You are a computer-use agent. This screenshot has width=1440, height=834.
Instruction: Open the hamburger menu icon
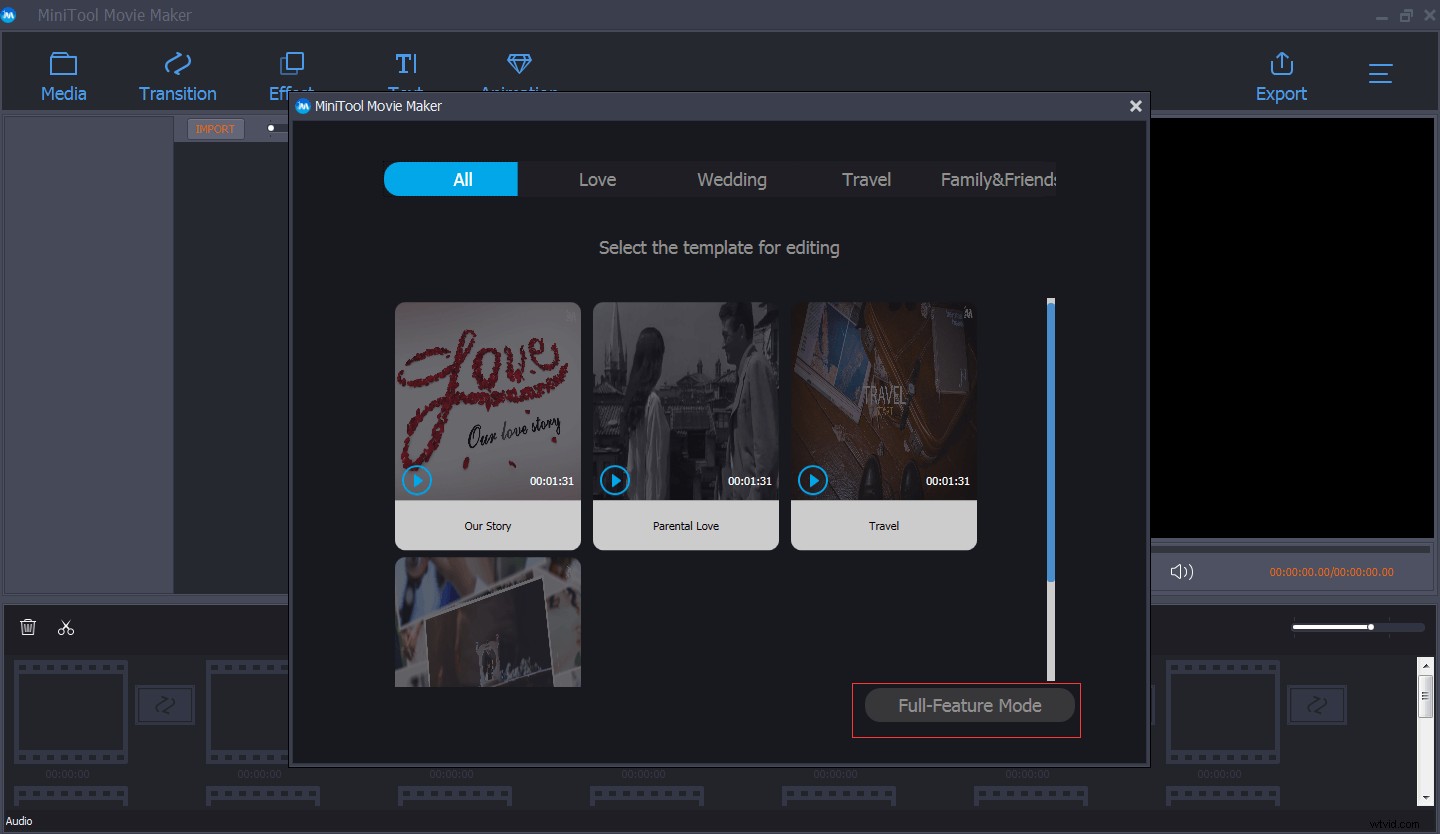coord(1381,74)
